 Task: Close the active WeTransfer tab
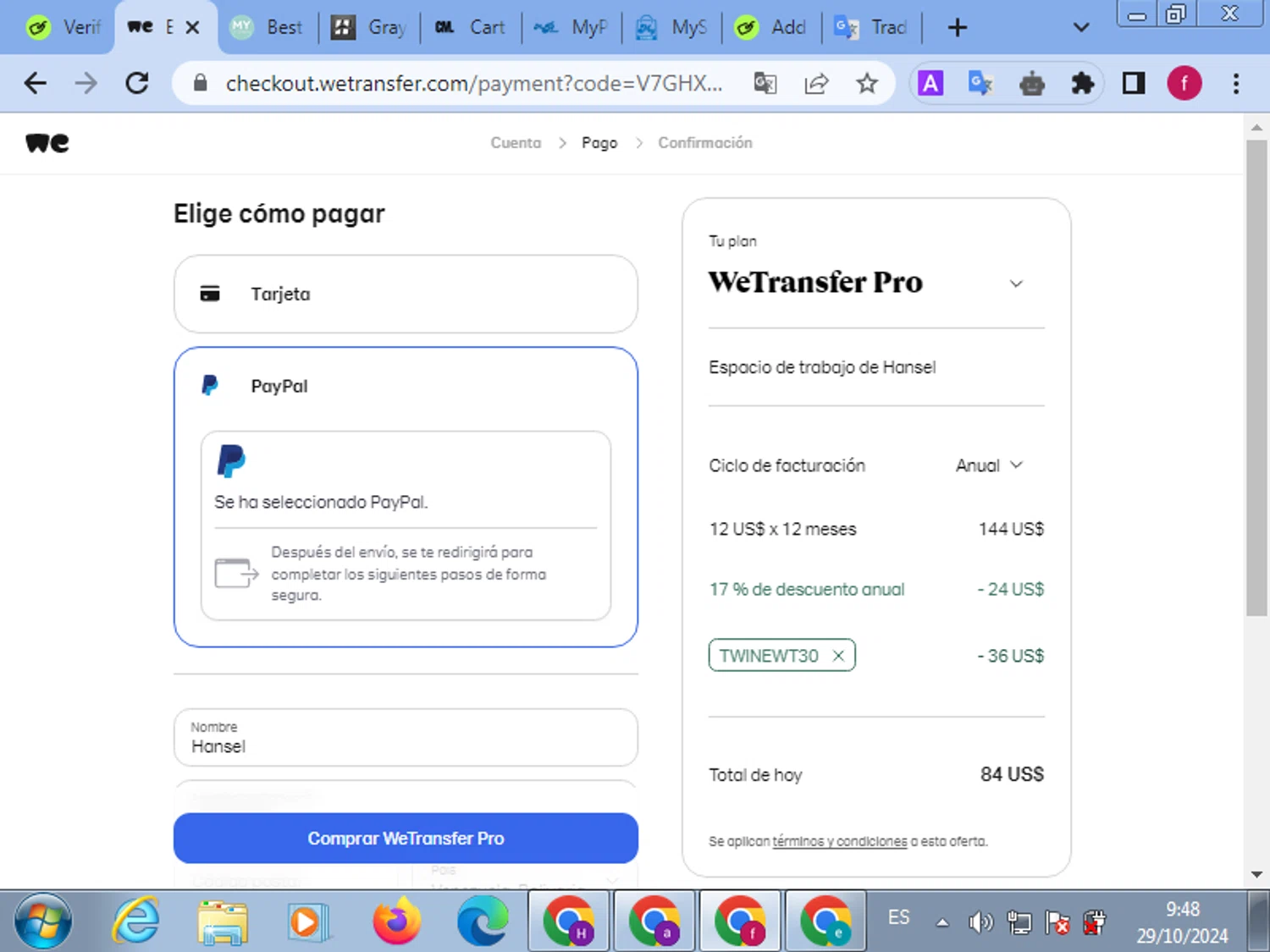192,27
